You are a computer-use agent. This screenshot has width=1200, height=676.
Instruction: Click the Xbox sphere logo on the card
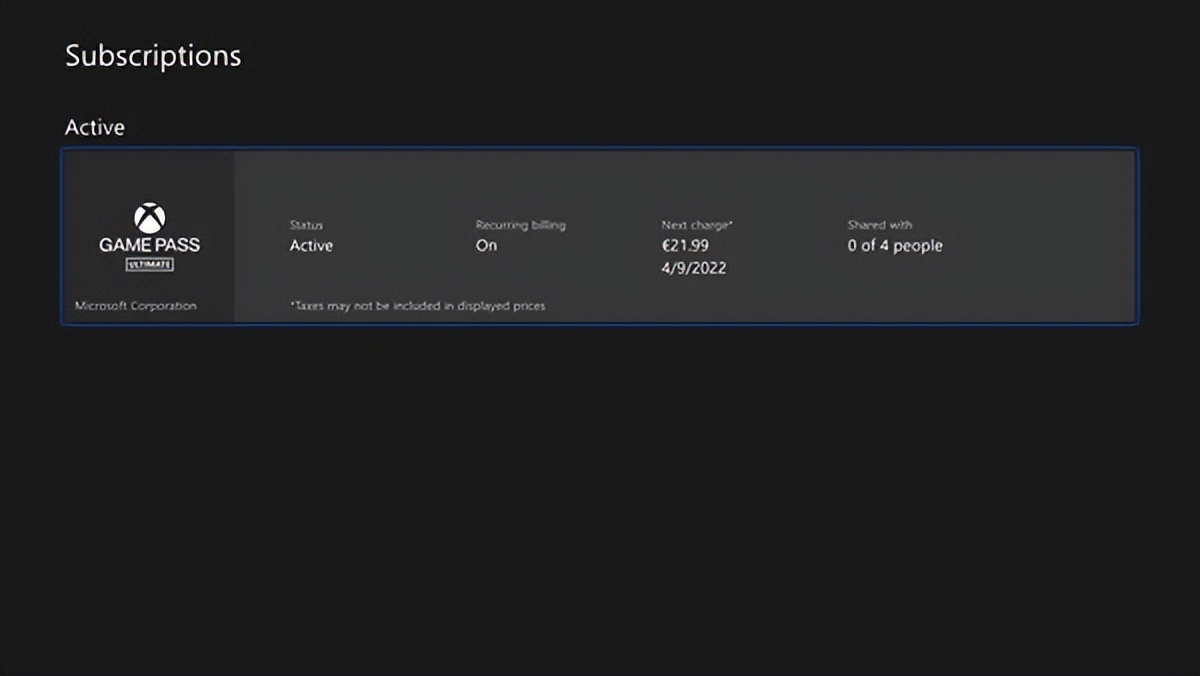point(148,219)
